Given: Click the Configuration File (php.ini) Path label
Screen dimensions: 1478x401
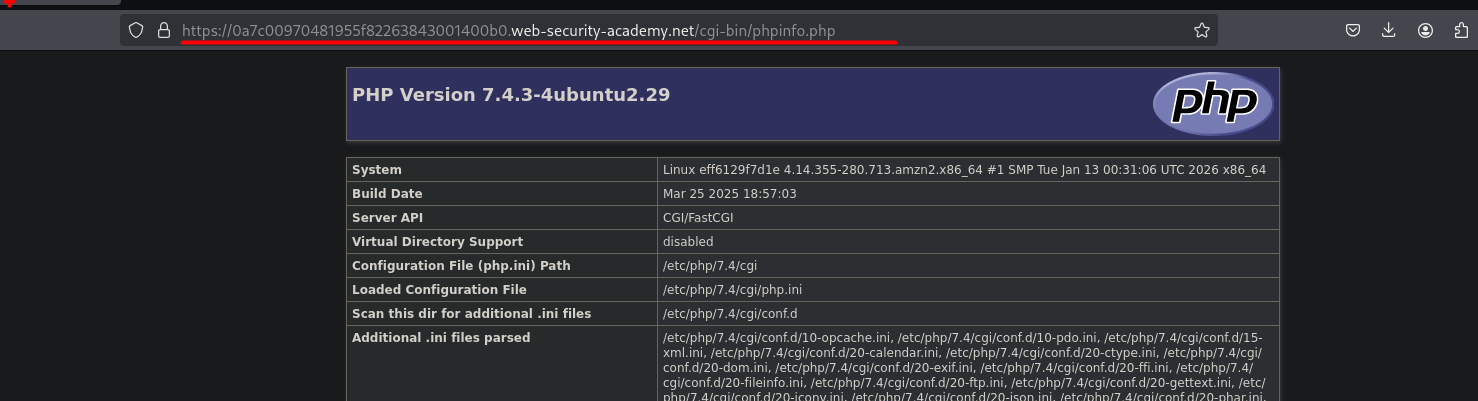Looking at the screenshot, I should pos(461,266).
